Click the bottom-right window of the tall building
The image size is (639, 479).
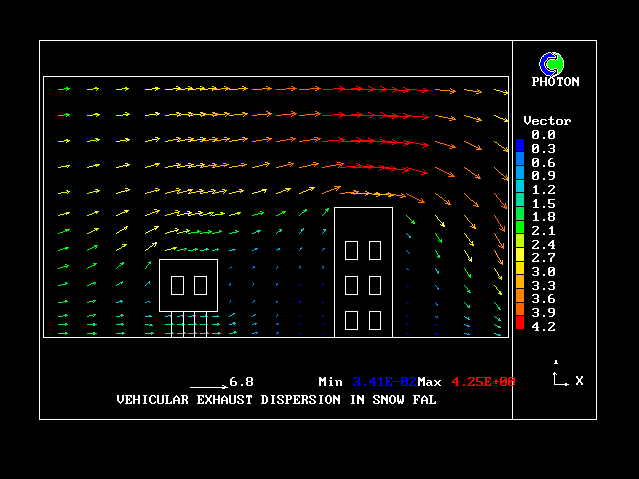coord(375,320)
